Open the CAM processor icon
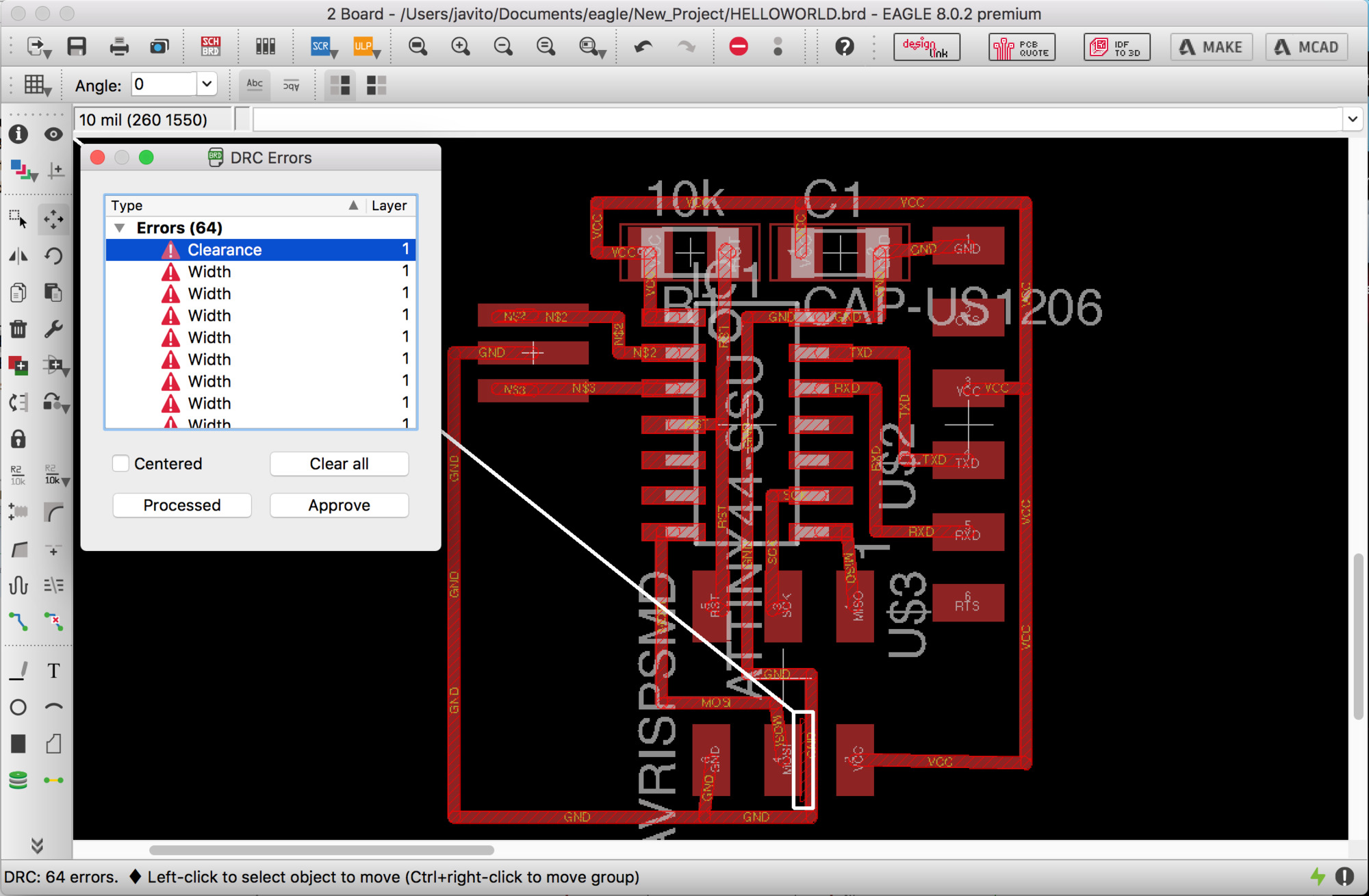Image resolution: width=1369 pixels, height=896 pixels. click(159, 47)
